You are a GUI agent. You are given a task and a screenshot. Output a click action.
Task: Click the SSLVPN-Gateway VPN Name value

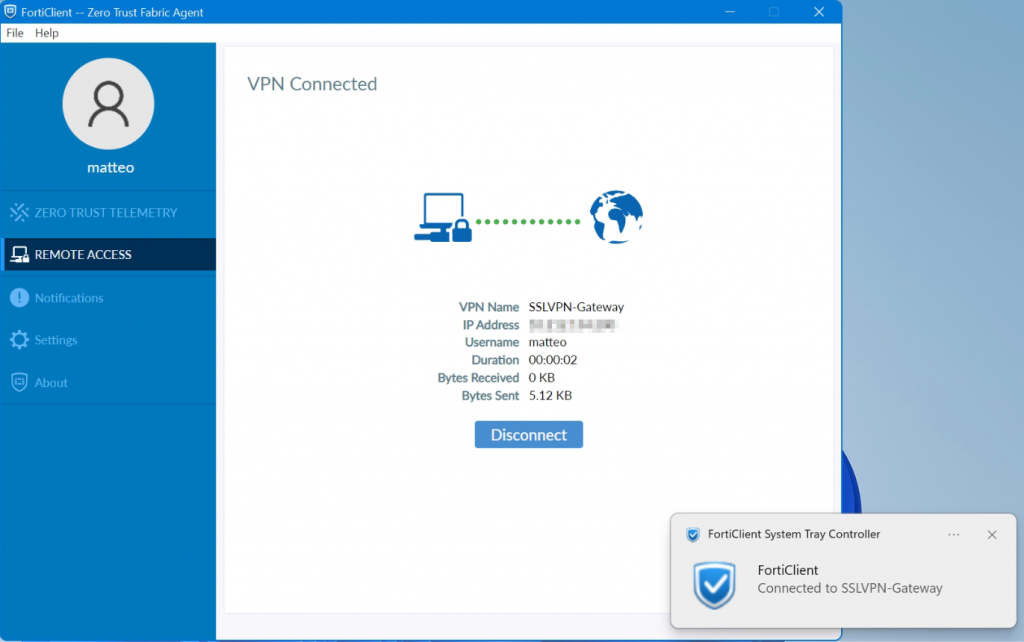click(576, 306)
